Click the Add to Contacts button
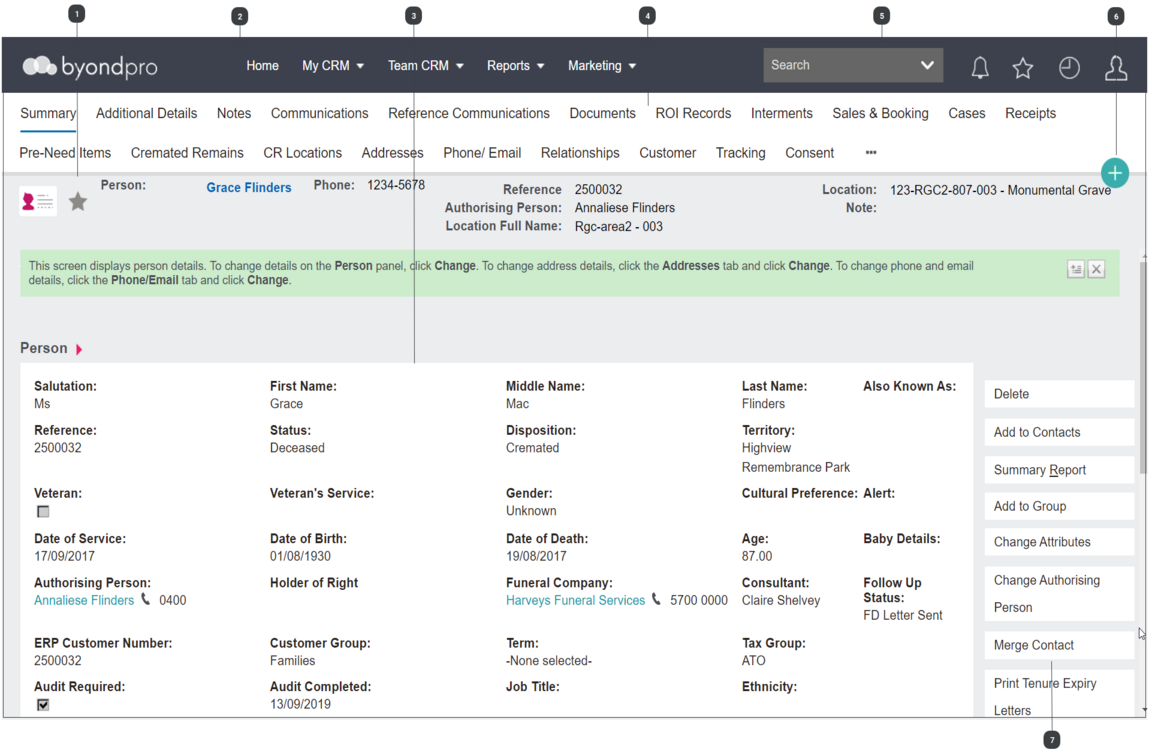The height and width of the screenshot is (756, 1149). (x=1059, y=432)
